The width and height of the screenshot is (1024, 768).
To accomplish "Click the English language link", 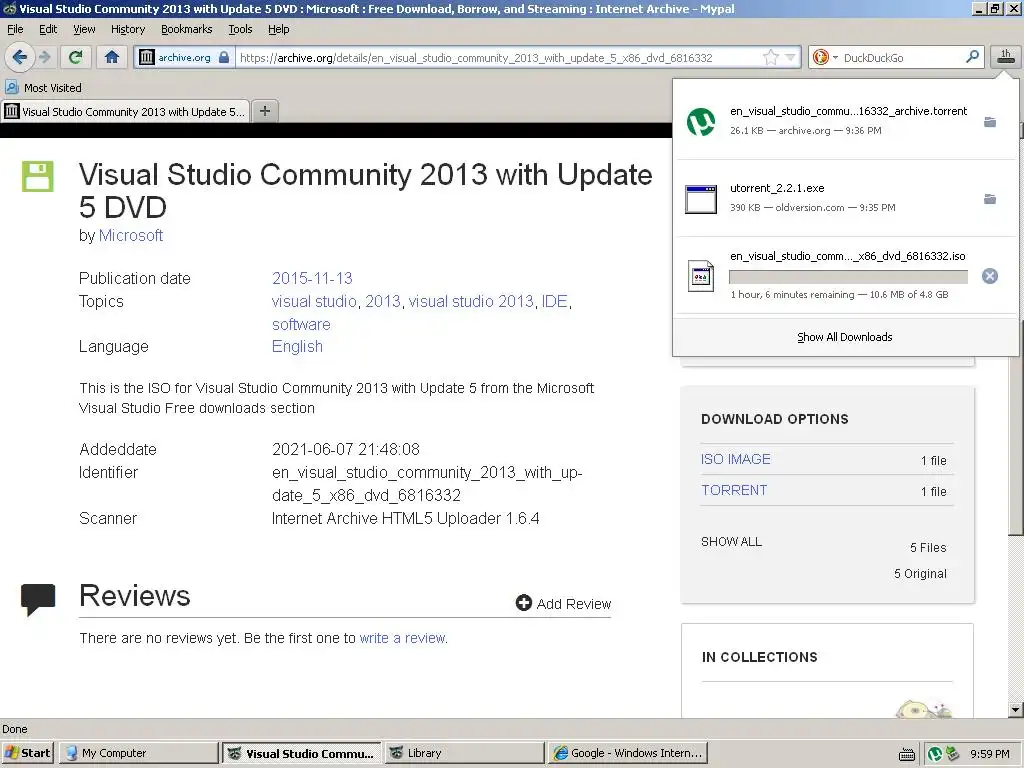I will pyautogui.click(x=297, y=347).
